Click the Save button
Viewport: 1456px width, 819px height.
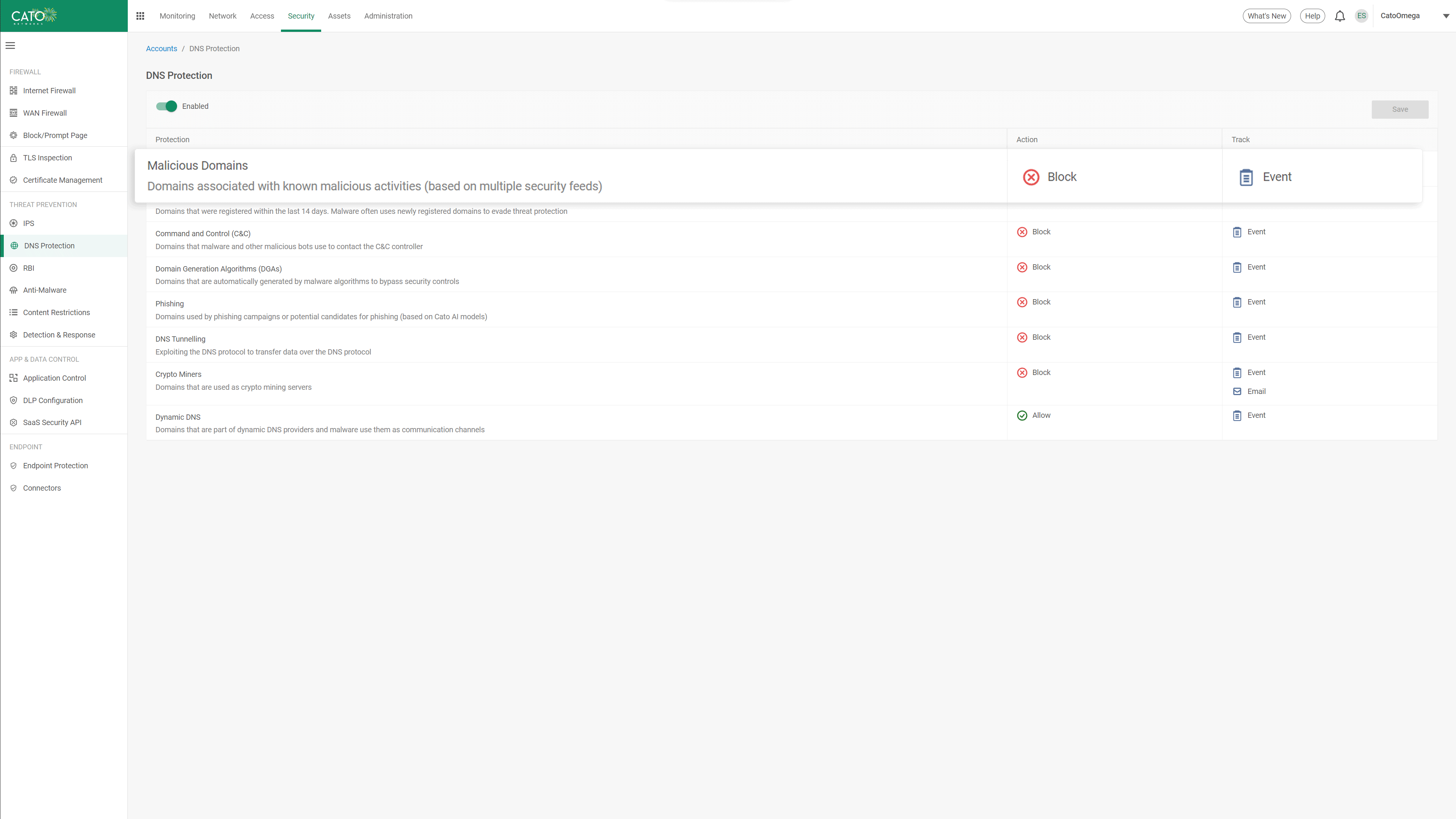click(x=1400, y=110)
